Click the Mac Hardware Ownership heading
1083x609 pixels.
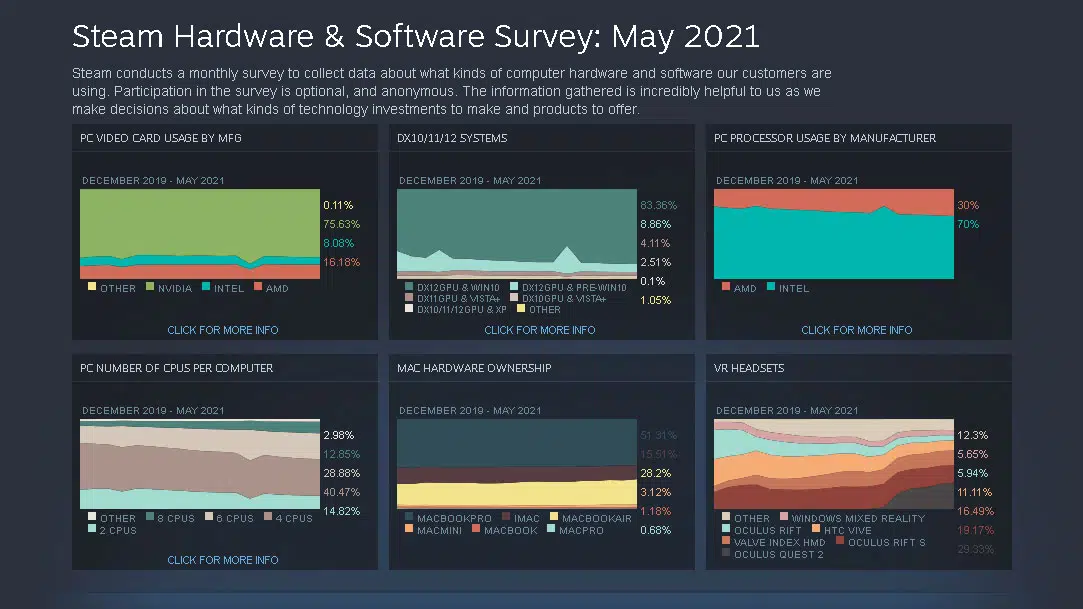[474, 368]
